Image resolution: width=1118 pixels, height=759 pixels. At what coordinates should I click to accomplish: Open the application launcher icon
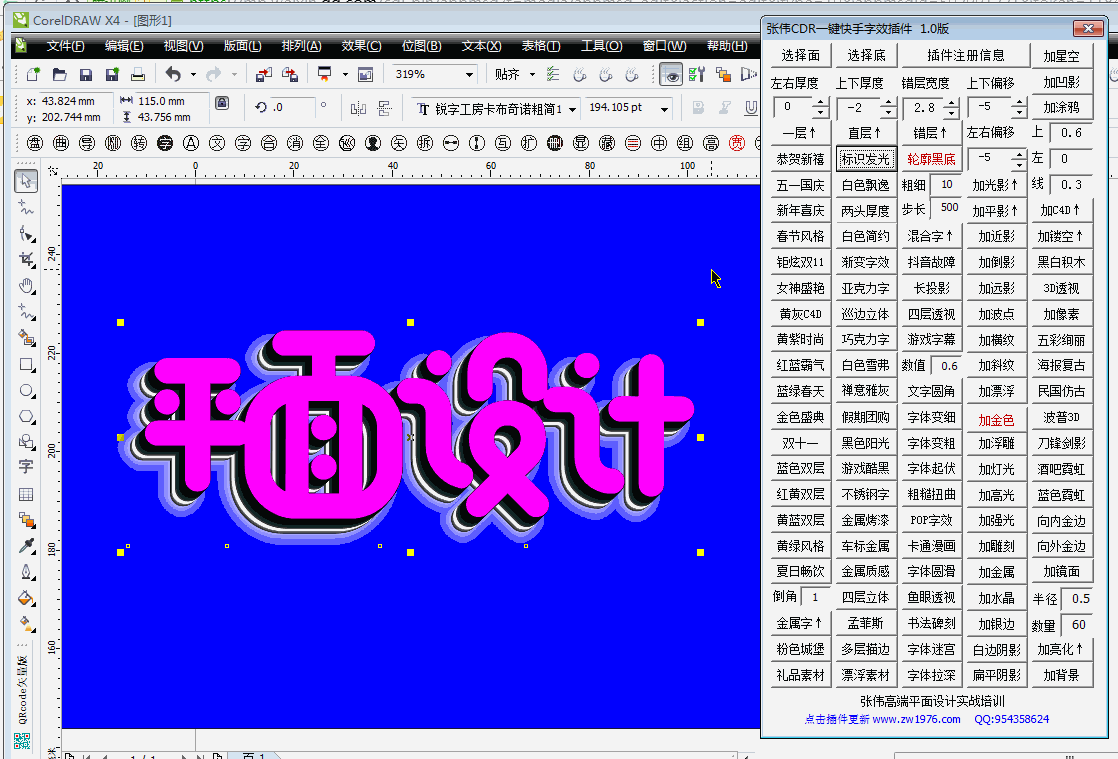(x=324, y=74)
